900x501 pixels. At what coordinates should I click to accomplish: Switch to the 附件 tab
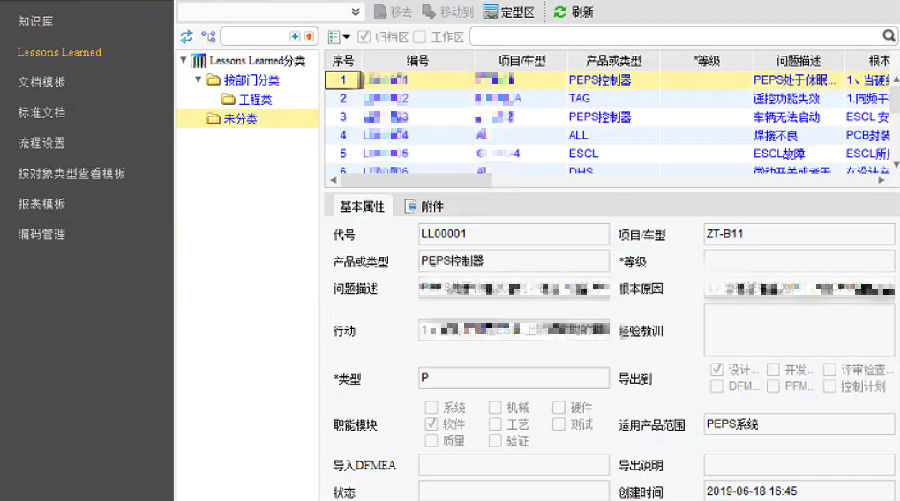pyautogui.click(x=424, y=207)
